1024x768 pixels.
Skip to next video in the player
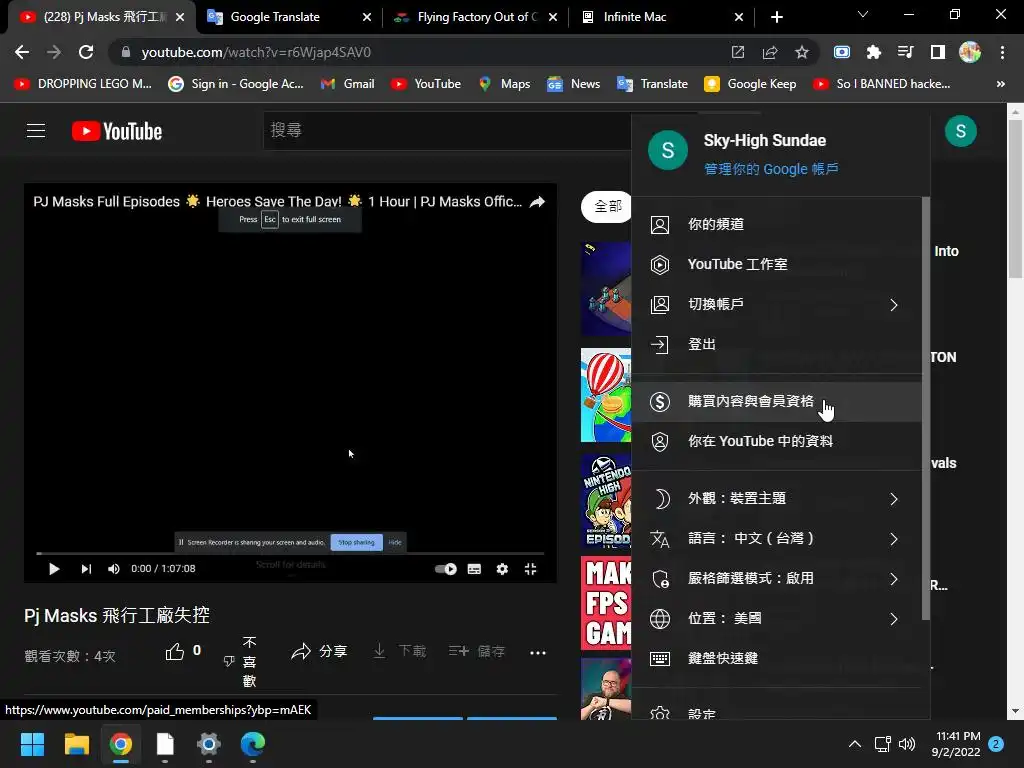click(x=86, y=569)
